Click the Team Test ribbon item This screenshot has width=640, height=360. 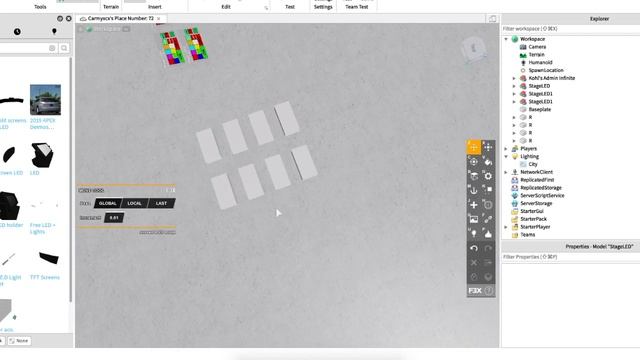(357, 7)
